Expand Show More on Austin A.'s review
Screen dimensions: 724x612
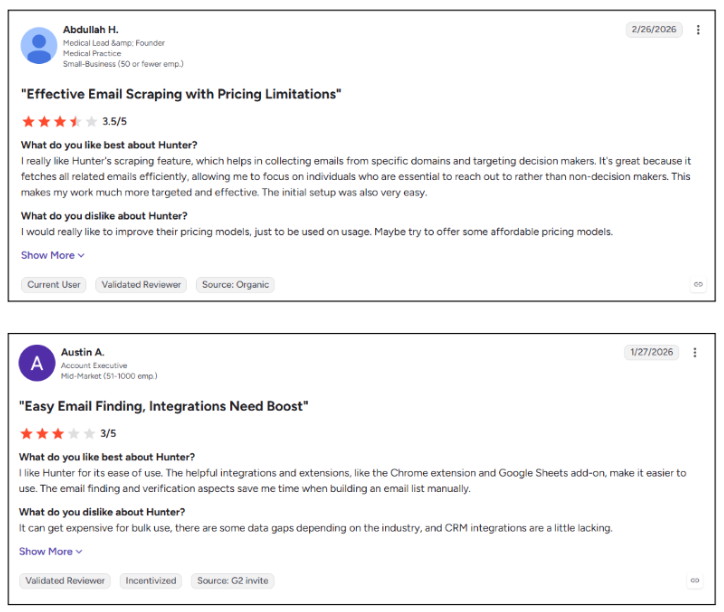[x=51, y=551]
